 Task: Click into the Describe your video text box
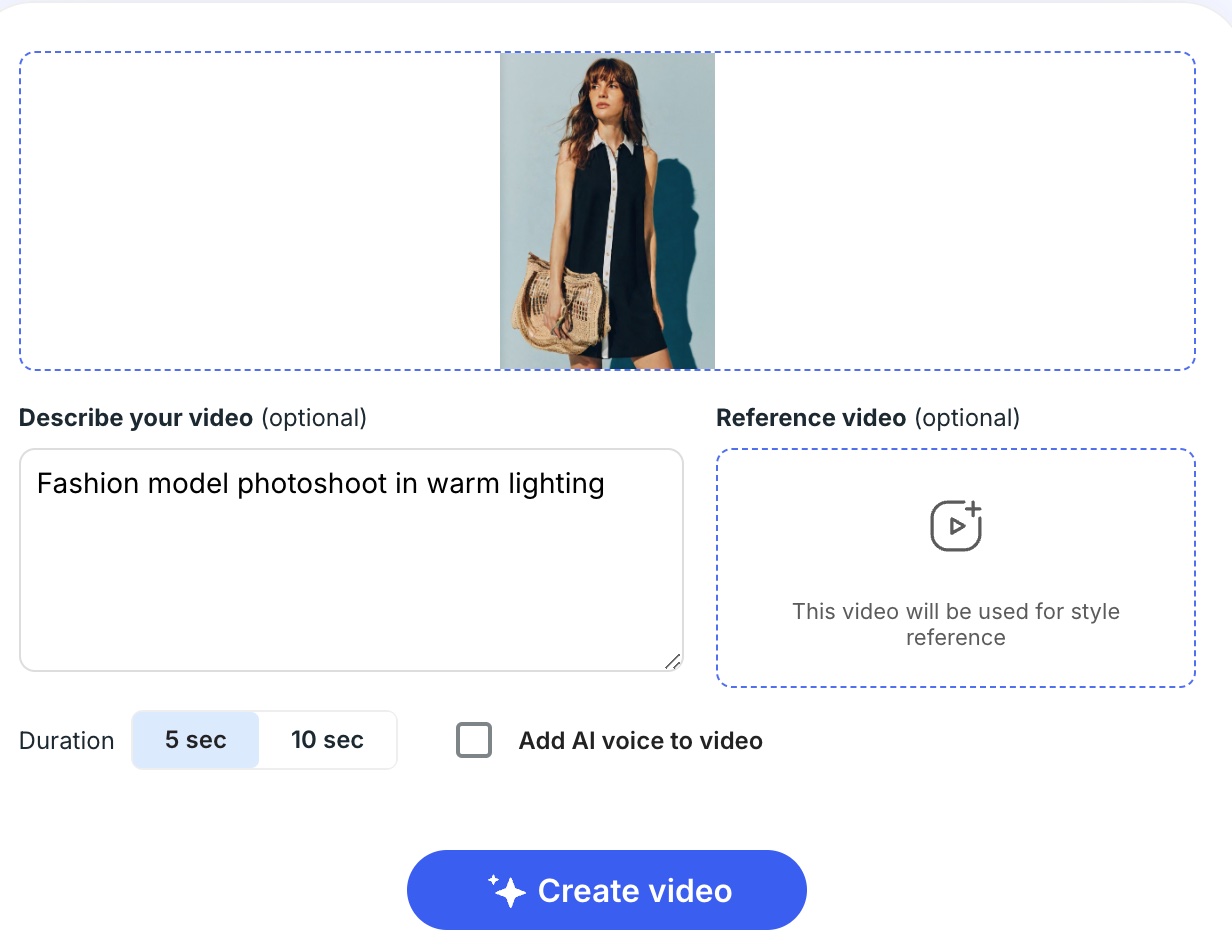351,560
